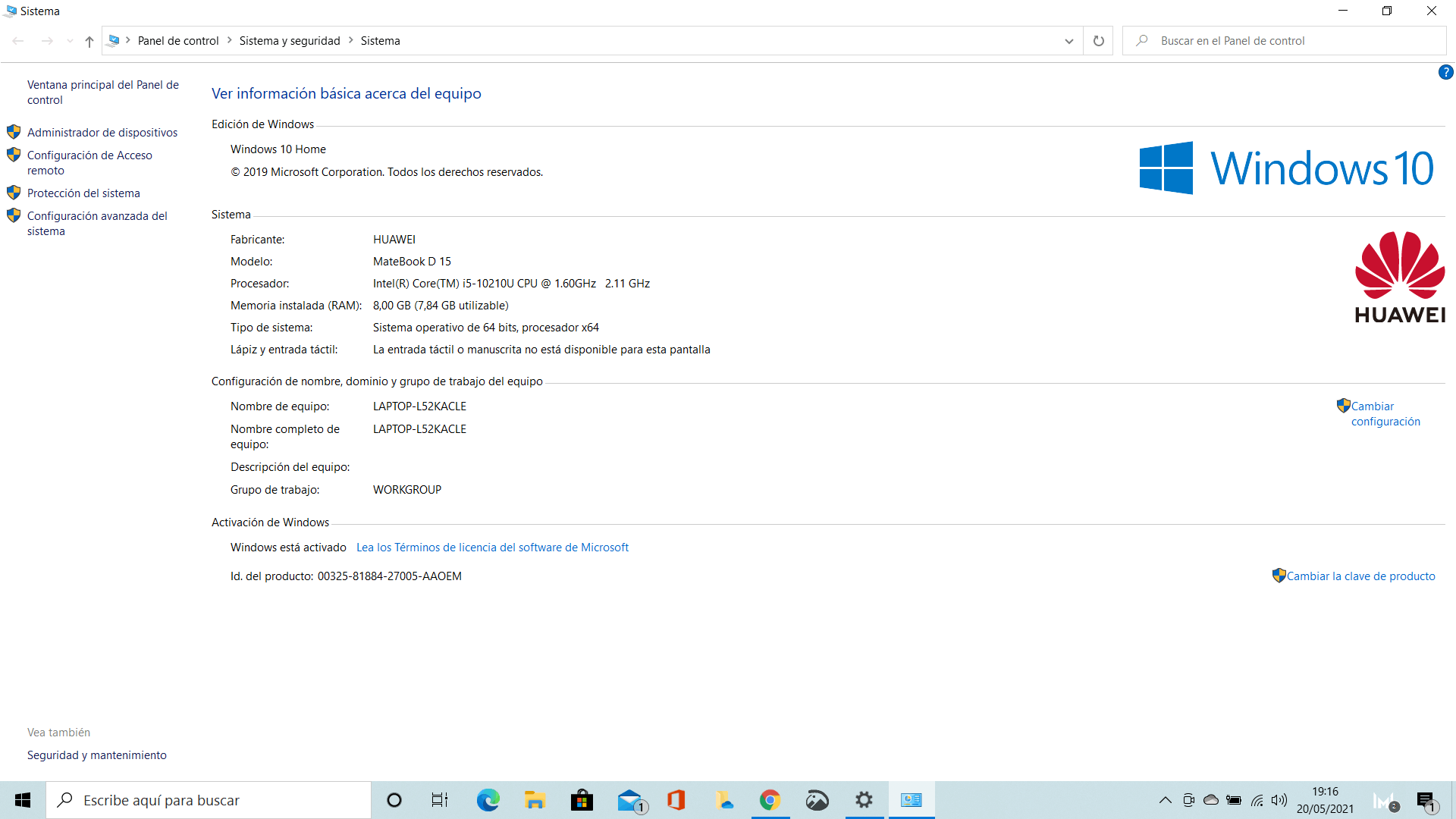Click the refresh button in address bar
This screenshot has height=819, width=1456.
1098,41
